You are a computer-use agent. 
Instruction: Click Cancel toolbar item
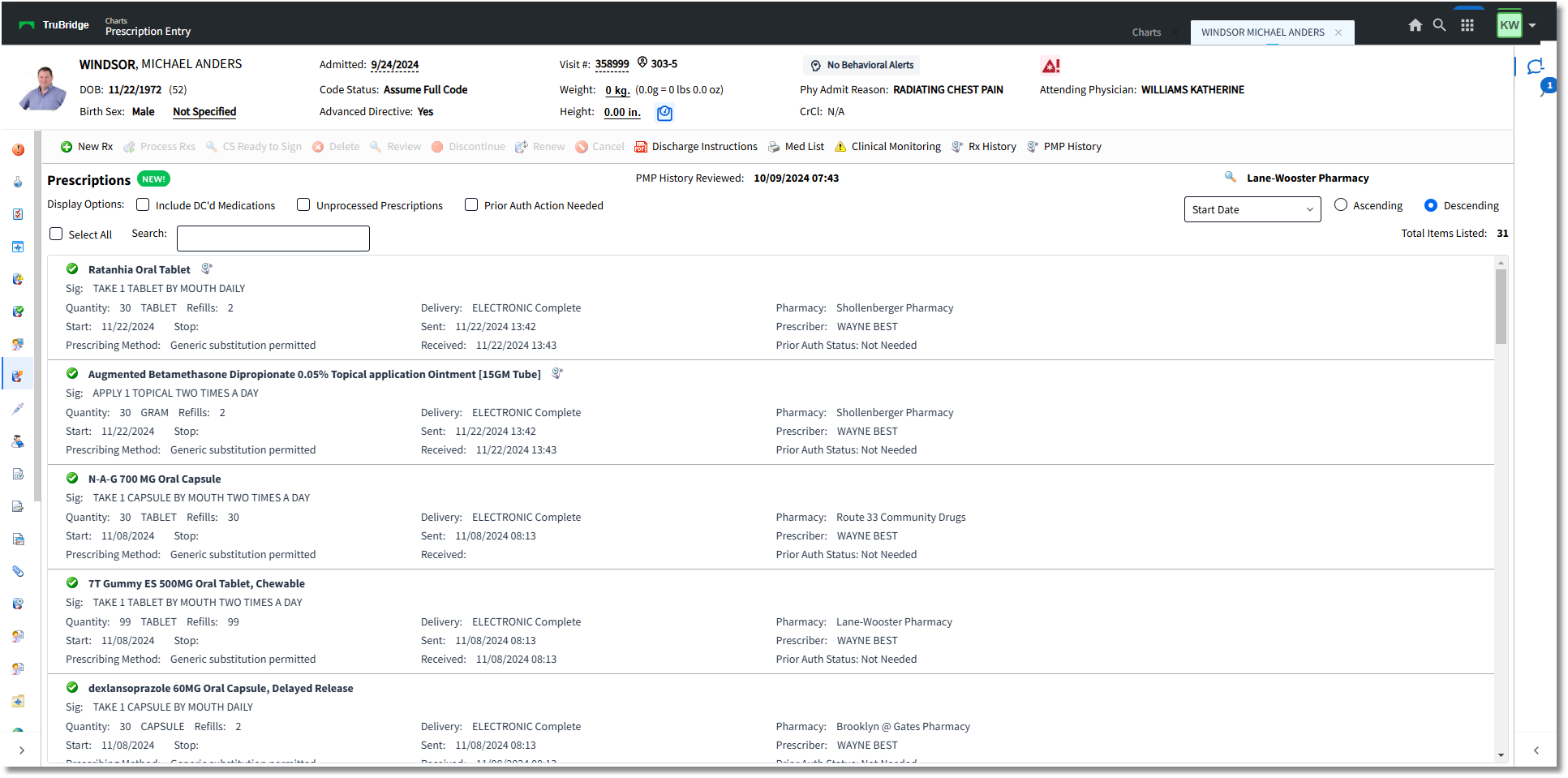coord(599,147)
